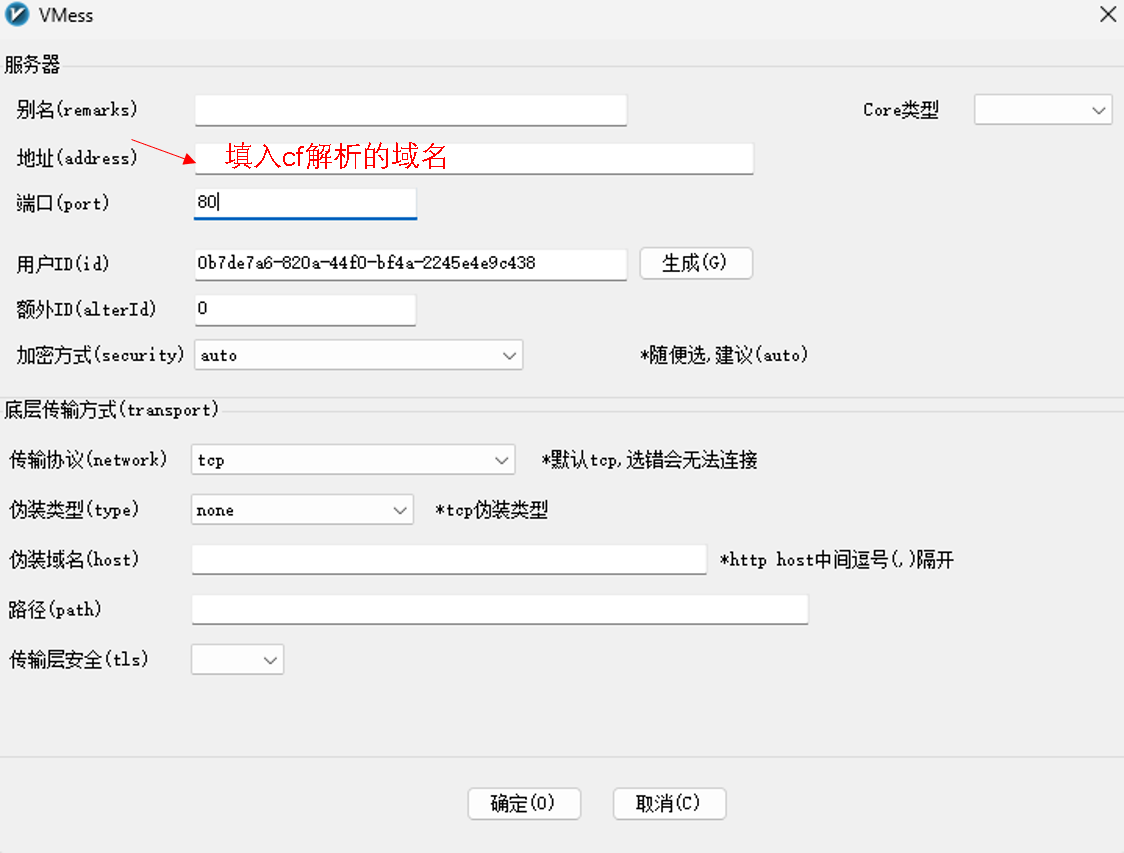Click the 生成(G) button to generate user ID
This screenshot has height=853, width=1124.
(696, 263)
